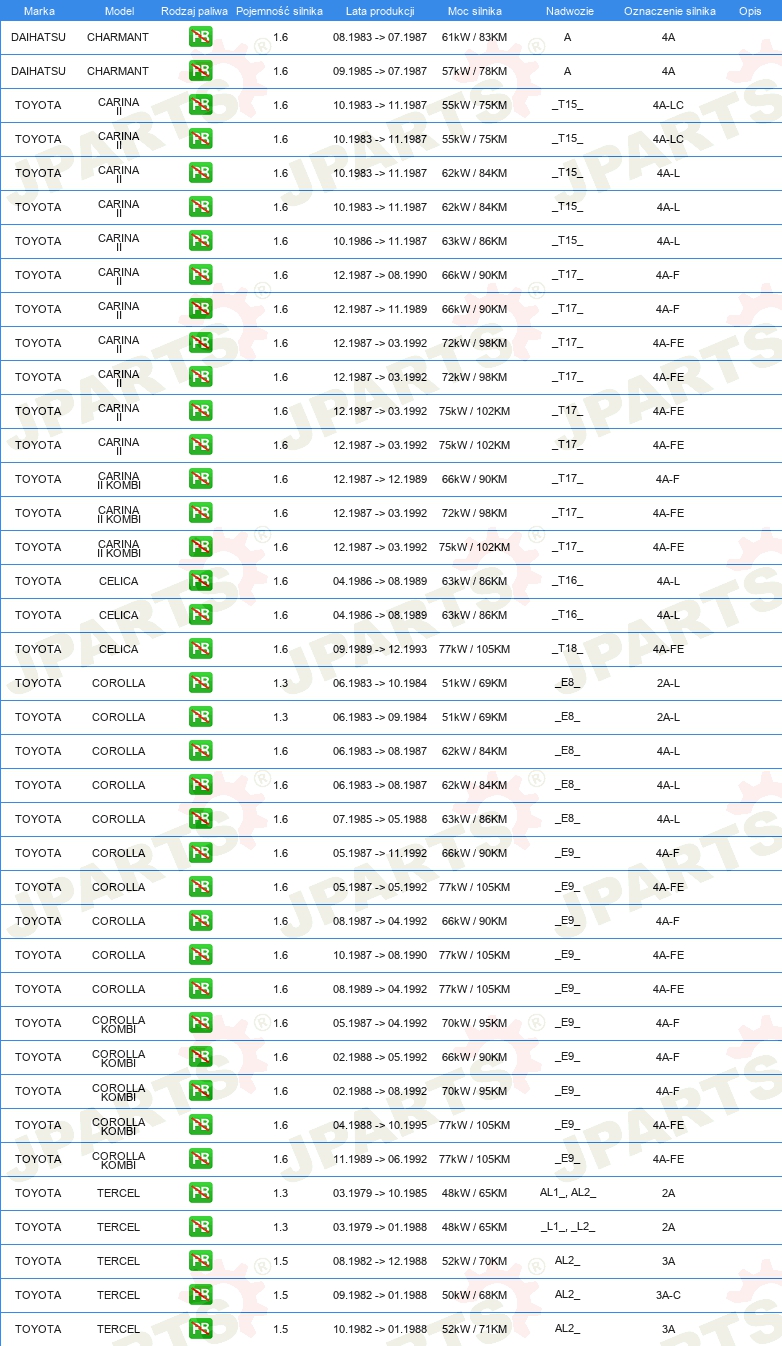
Task: Select the '_L1_, _L2_' body cell
Action: click(x=567, y=1227)
